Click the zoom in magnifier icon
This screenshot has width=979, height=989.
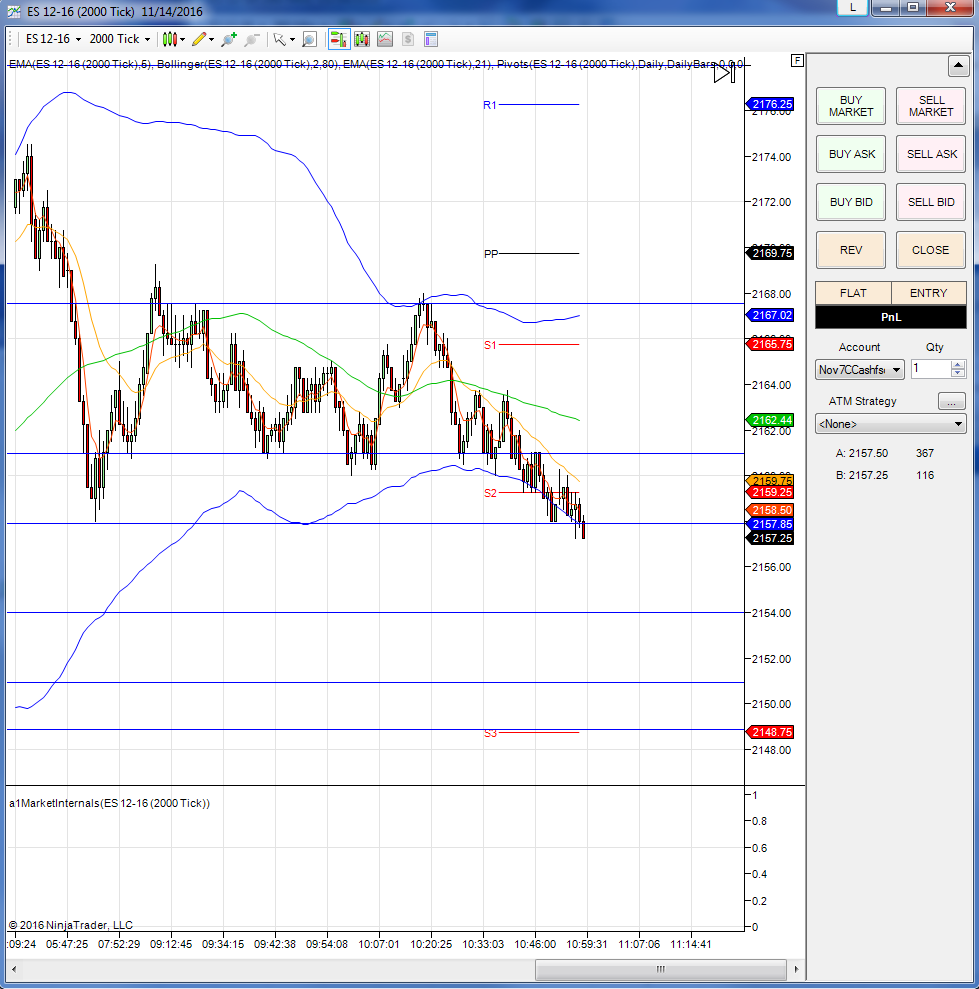point(229,39)
